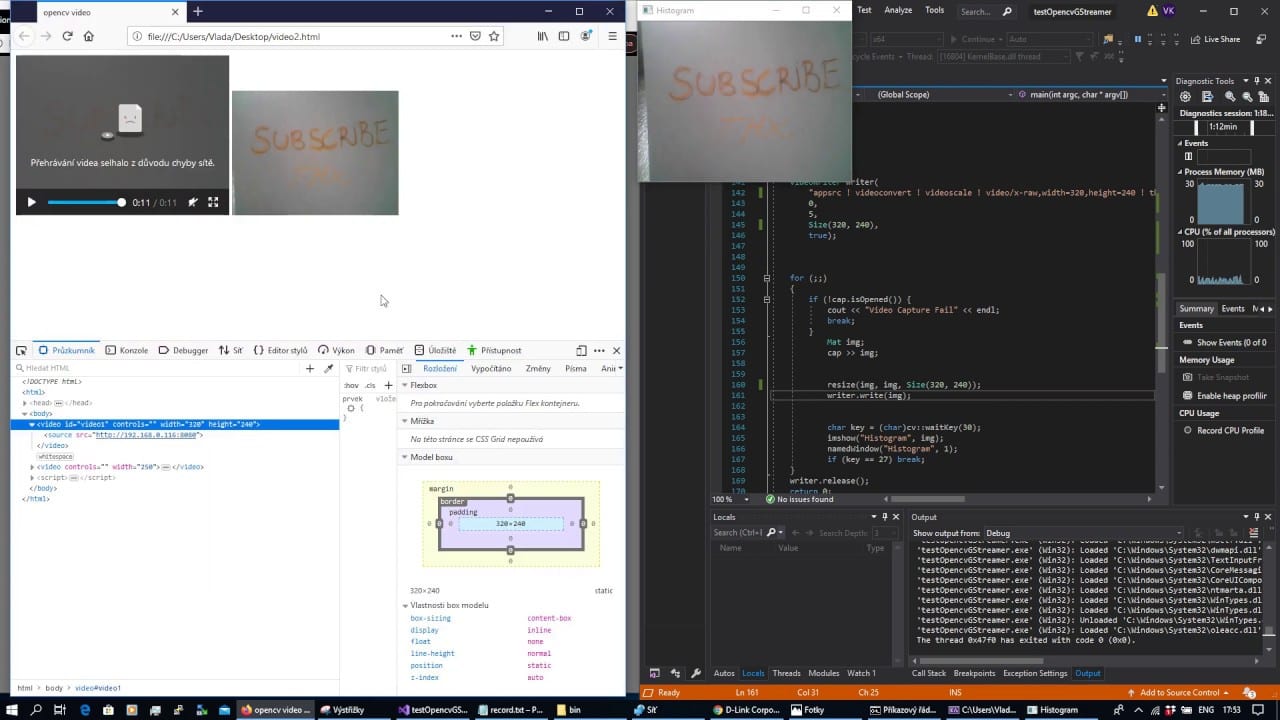Collapse the Flexbox section

[x=405, y=385]
